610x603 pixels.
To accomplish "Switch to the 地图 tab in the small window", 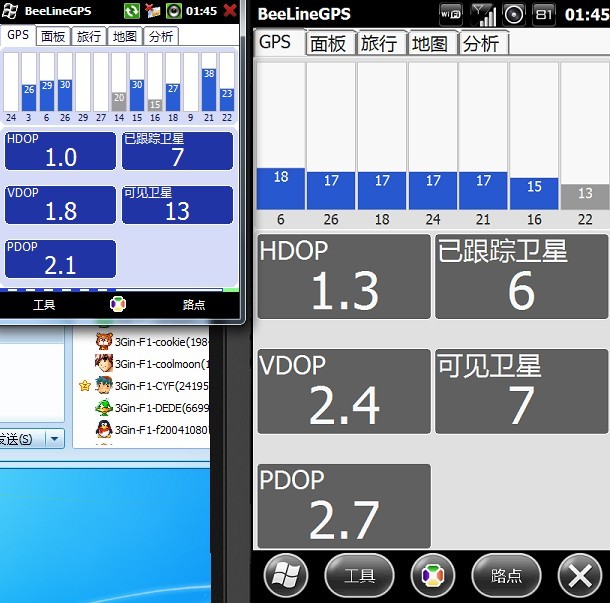I will pos(124,37).
